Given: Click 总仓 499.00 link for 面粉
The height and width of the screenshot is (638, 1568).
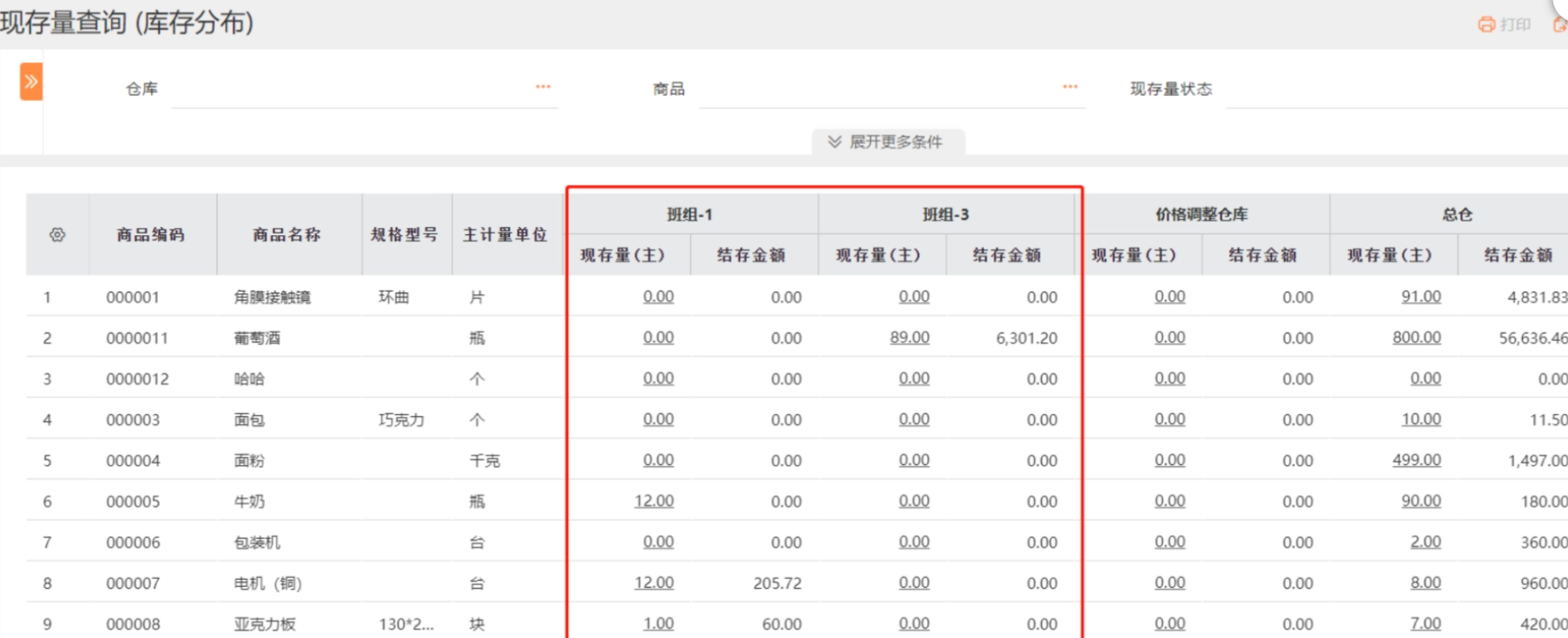Looking at the screenshot, I should tap(1416, 460).
